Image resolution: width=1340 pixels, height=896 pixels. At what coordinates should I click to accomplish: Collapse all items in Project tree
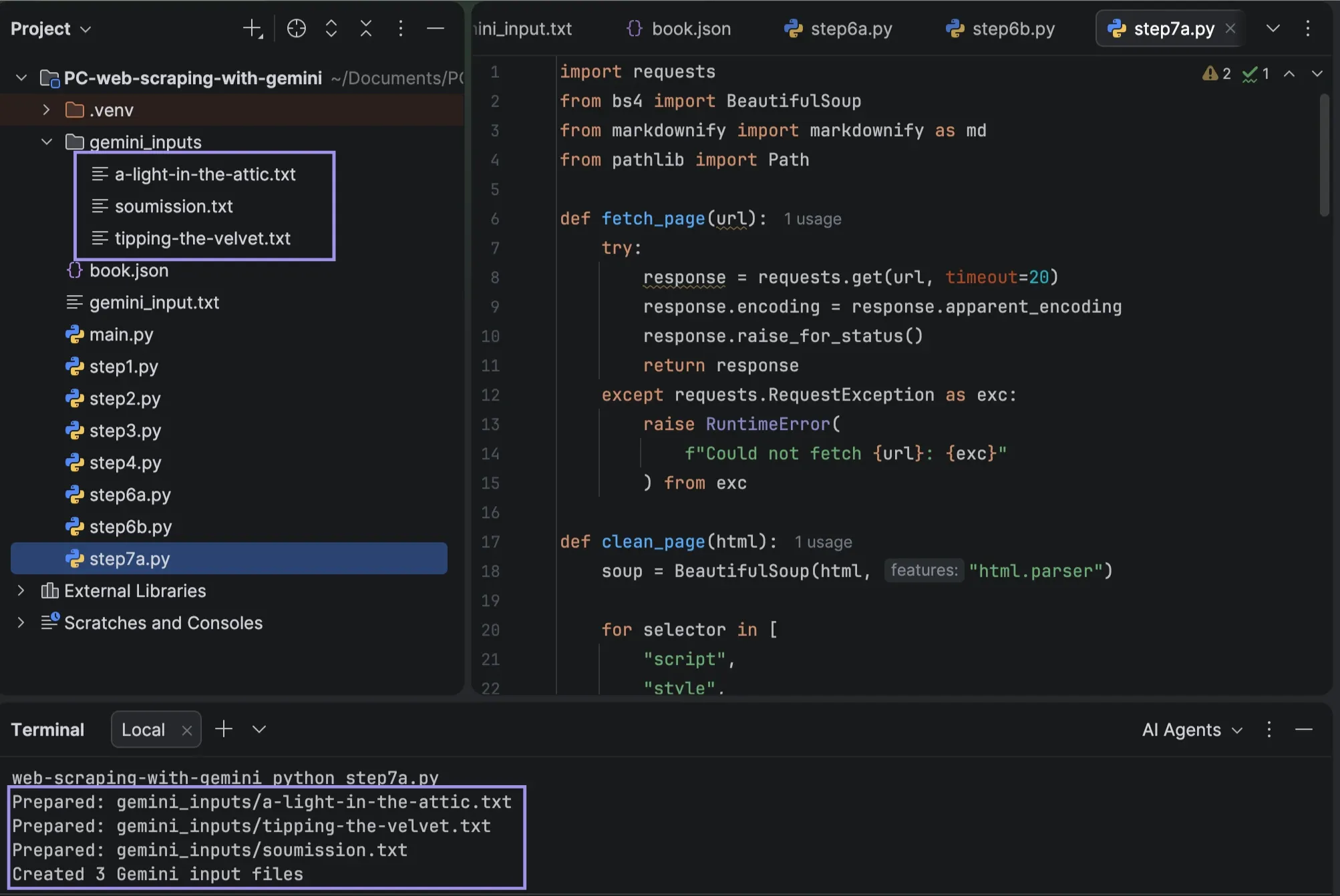[x=366, y=29]
